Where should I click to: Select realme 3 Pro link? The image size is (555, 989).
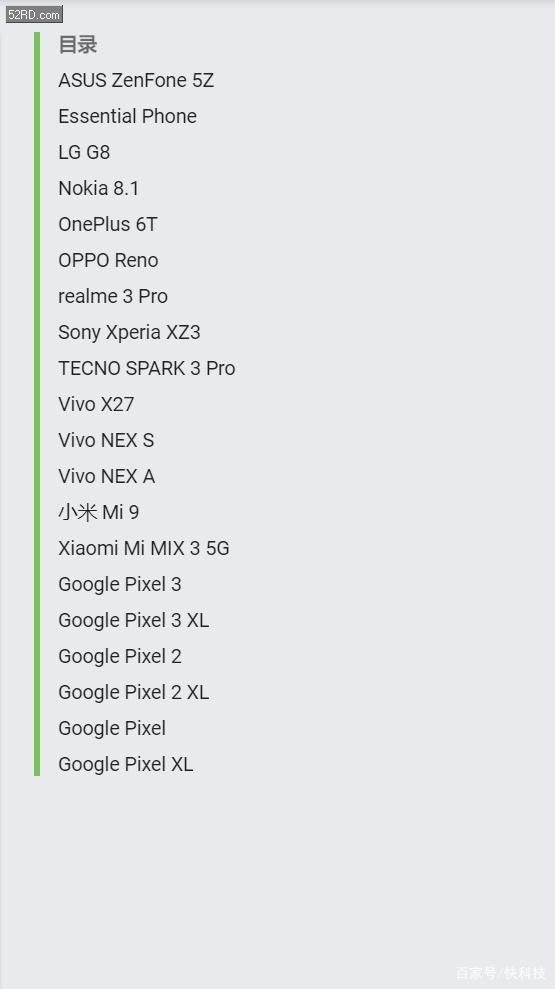click(x=113, y=296)
